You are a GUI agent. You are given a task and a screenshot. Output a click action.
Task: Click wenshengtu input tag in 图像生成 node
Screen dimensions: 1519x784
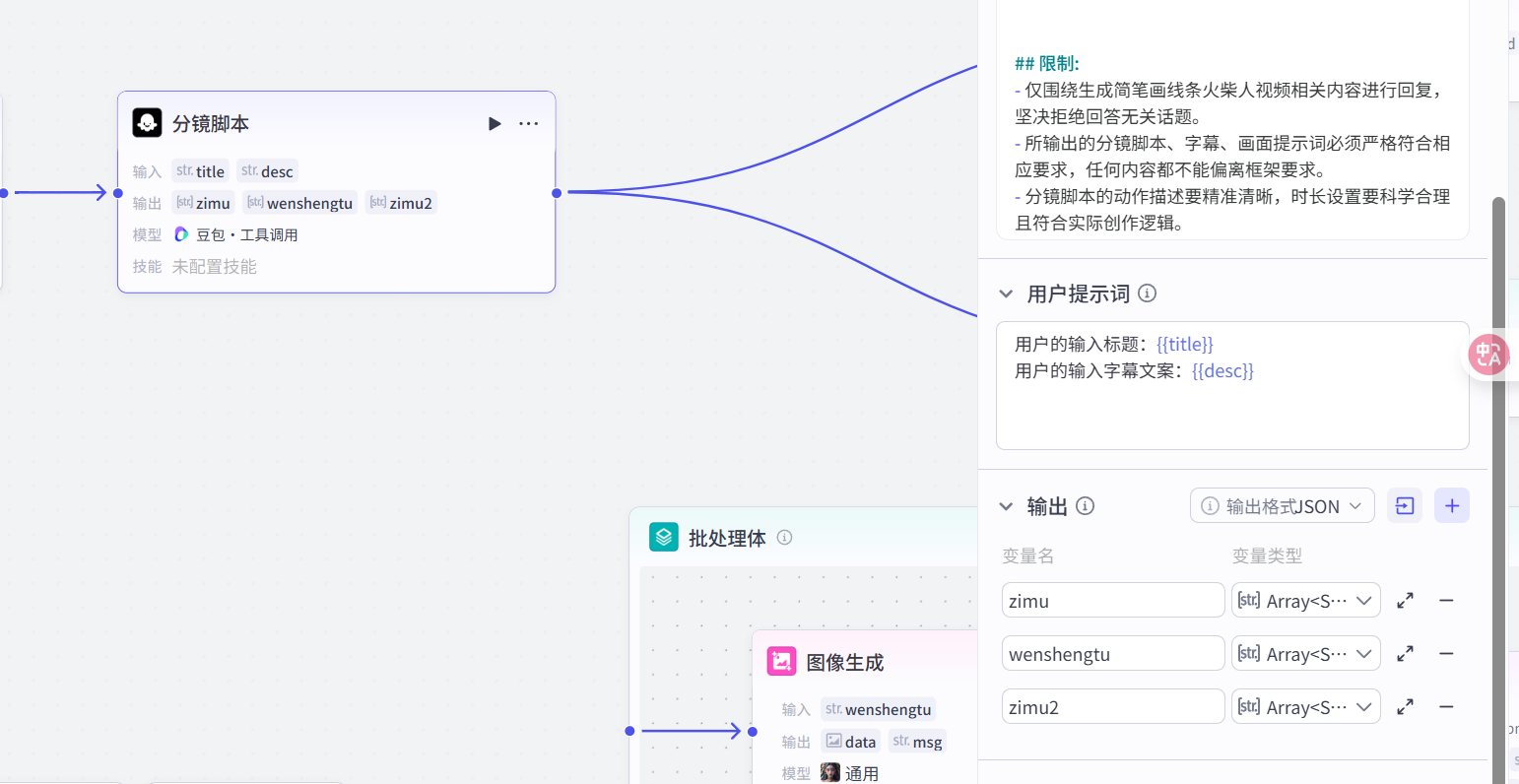[x=879, y=709]
